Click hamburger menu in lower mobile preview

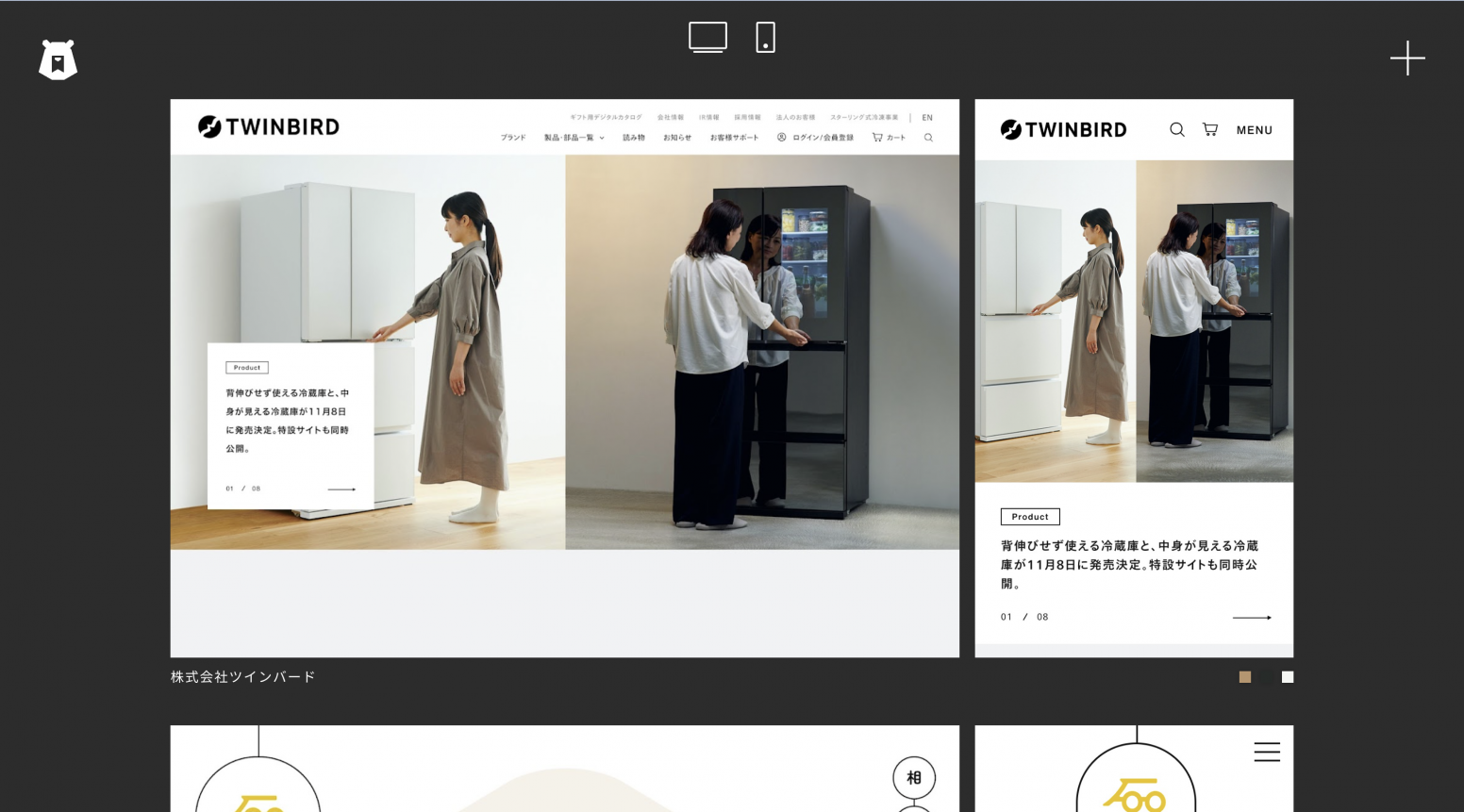1267,751
